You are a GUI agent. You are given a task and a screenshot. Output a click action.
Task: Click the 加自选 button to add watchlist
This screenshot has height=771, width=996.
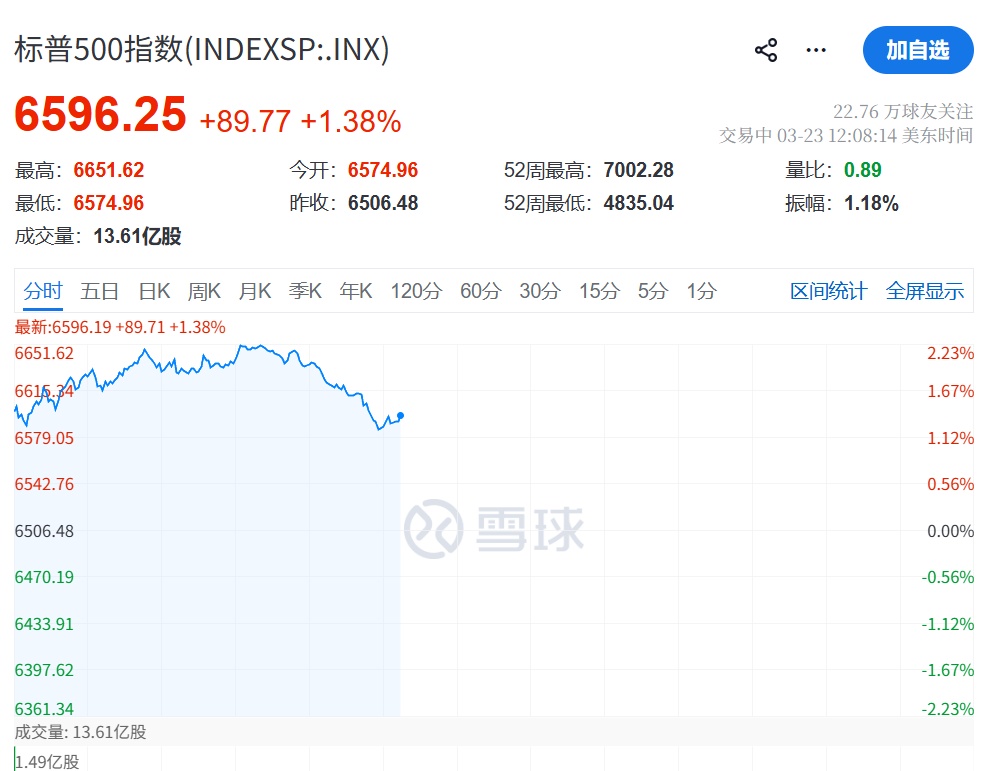point(918,51)
